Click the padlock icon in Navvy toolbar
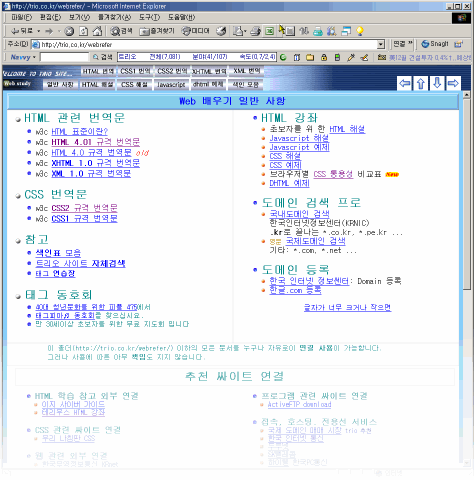The height and width of the screenshot is (480, 474). tap(324, 57)
